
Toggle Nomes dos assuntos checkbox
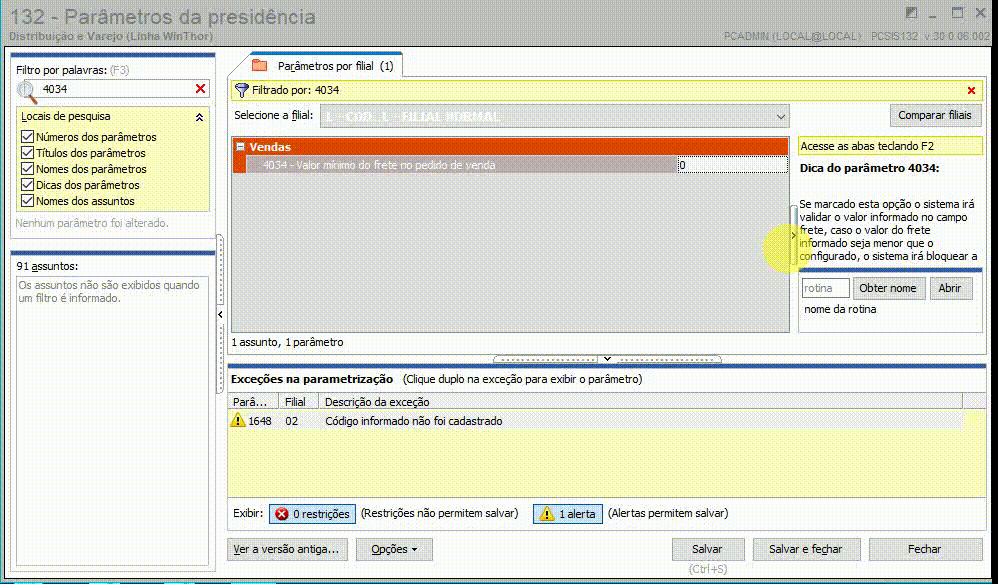point(27,200)
